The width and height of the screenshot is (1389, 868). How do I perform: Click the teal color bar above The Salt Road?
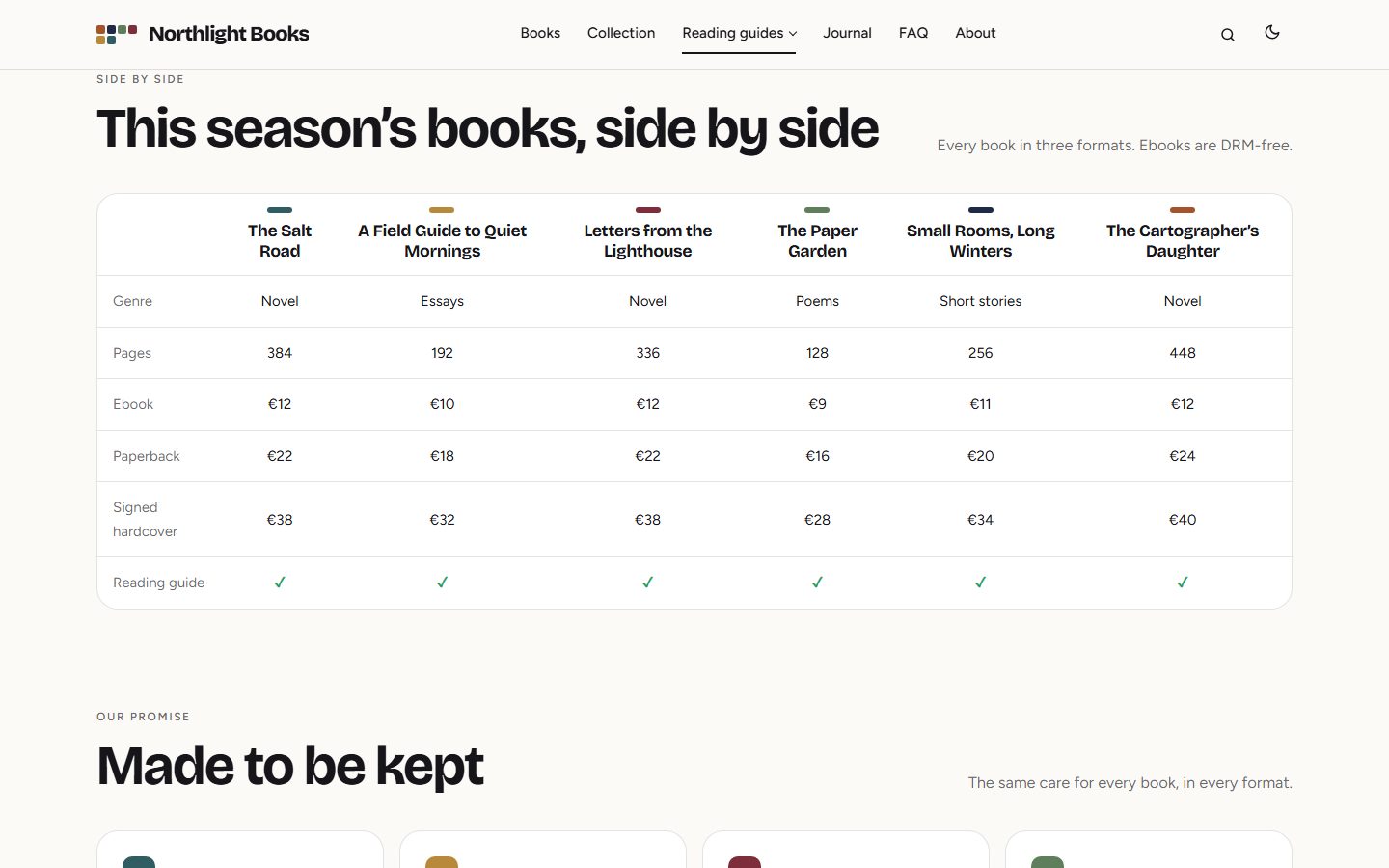click(x=280, y=209)
